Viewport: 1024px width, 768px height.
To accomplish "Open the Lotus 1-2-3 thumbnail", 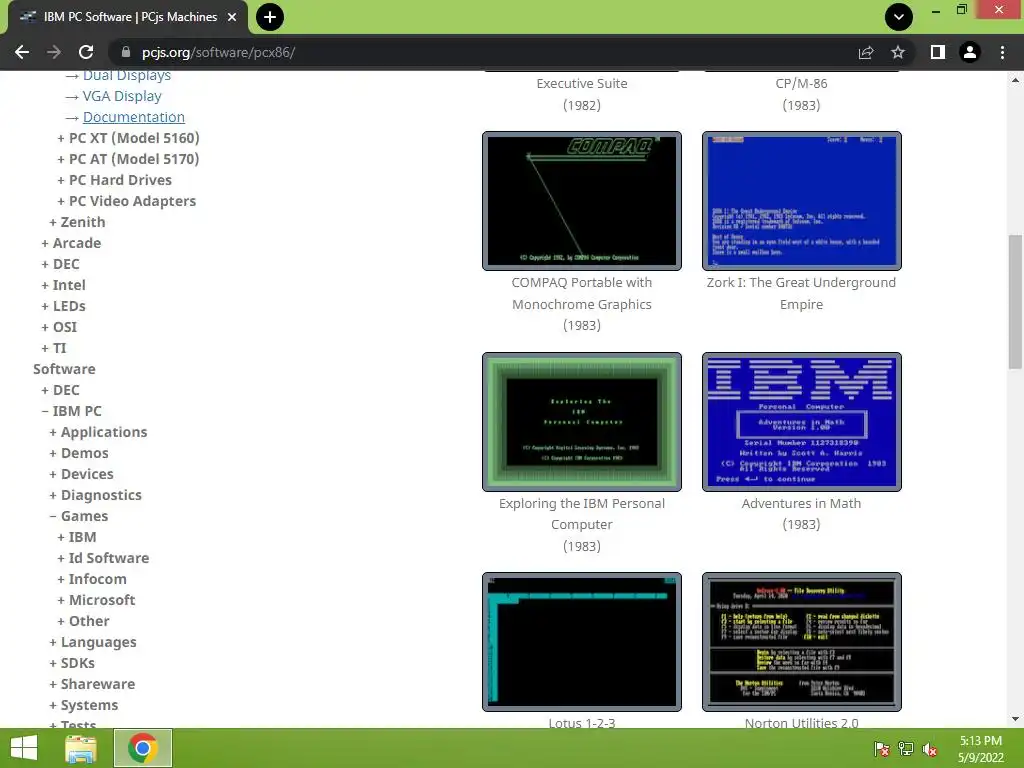I will pos(582,642).
